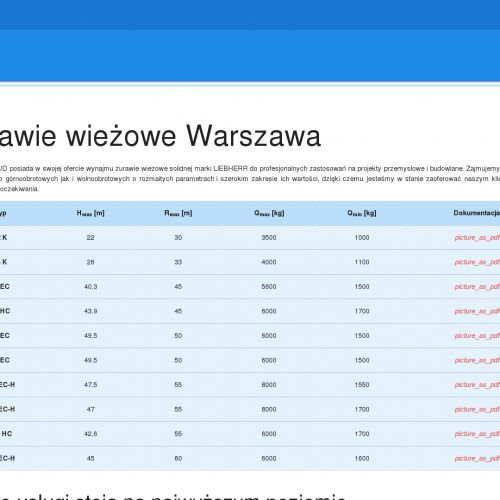Click the word 'LIEBHERR' in the intro paragraph

[230, 168]
